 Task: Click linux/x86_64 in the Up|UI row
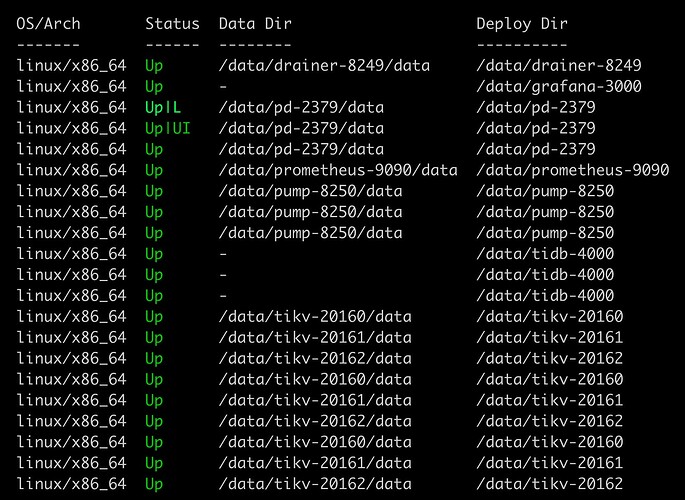pyautogui.click(x=71, y=128)
